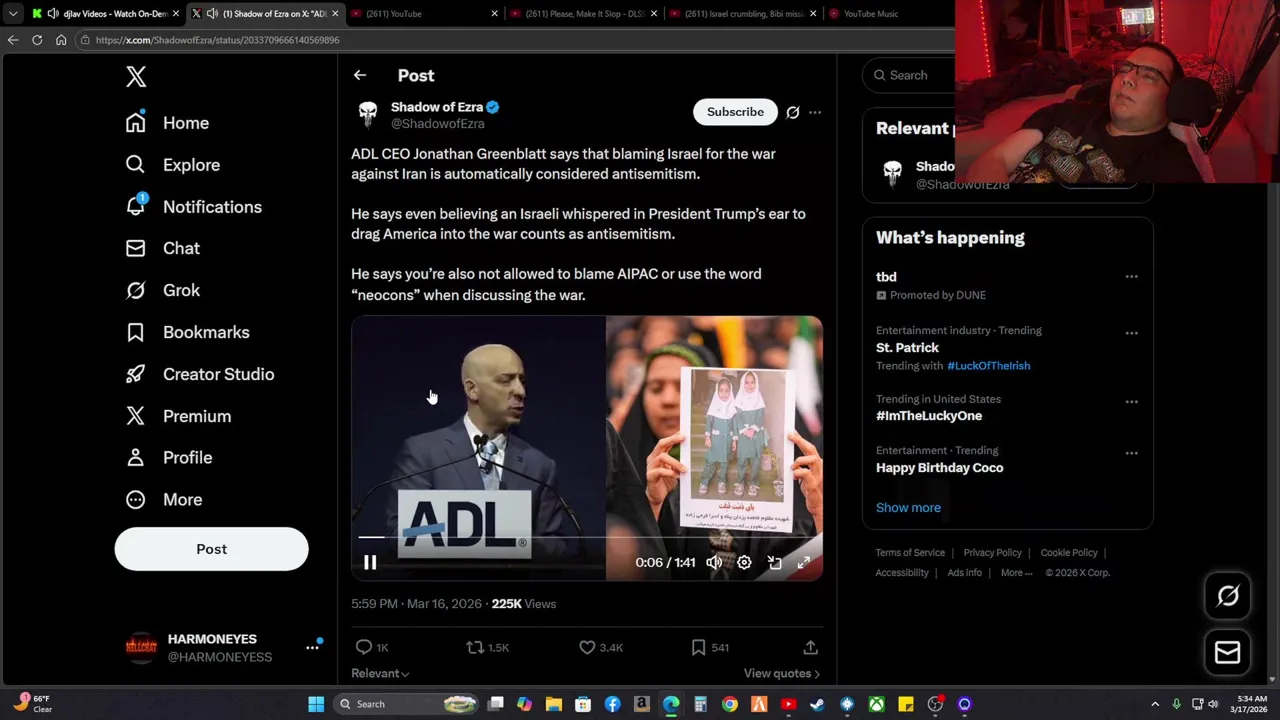Click the large Post button
1280x720 pixels.
211,549
